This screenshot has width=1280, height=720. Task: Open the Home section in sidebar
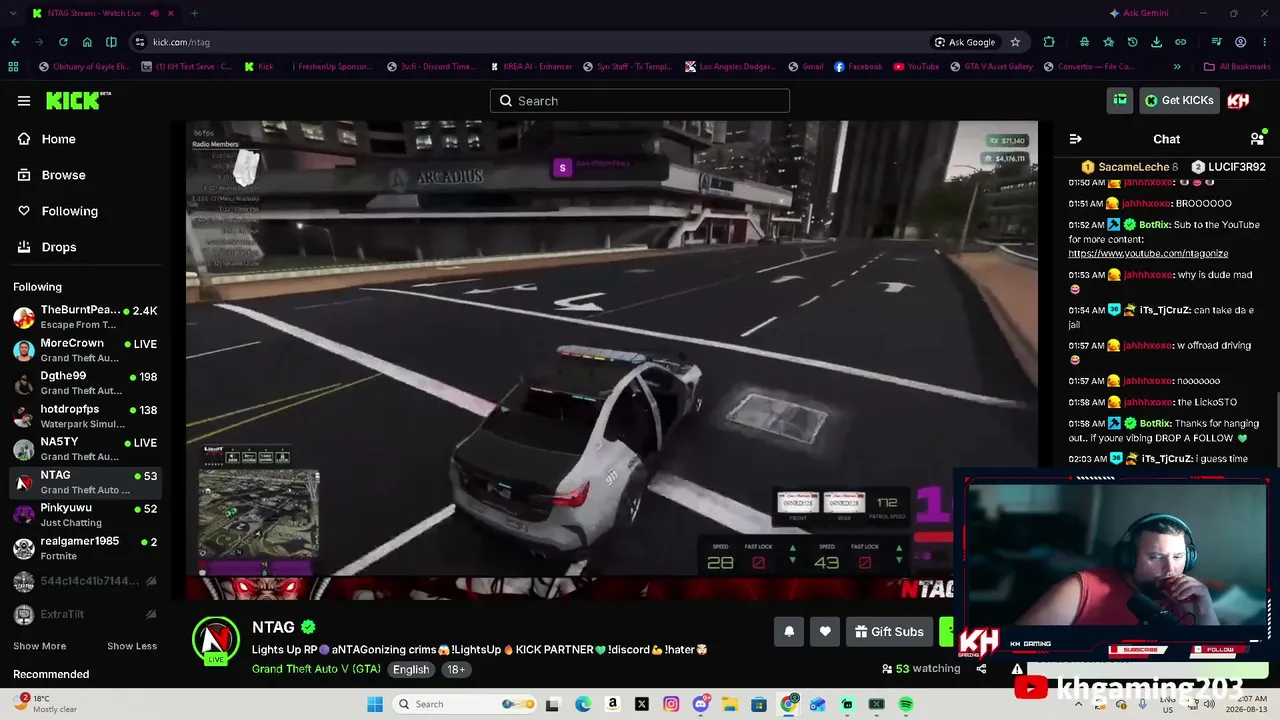(x=47, y=139)
